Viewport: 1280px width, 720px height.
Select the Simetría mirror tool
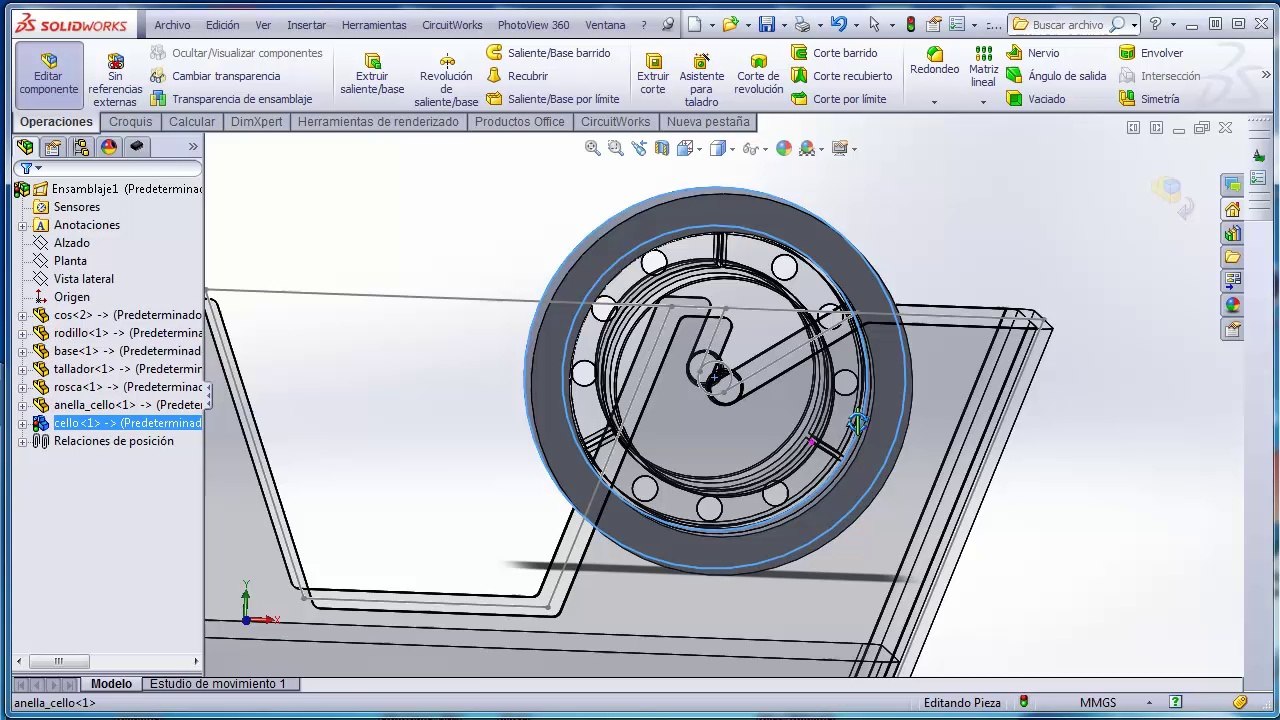pos(1149,98)
